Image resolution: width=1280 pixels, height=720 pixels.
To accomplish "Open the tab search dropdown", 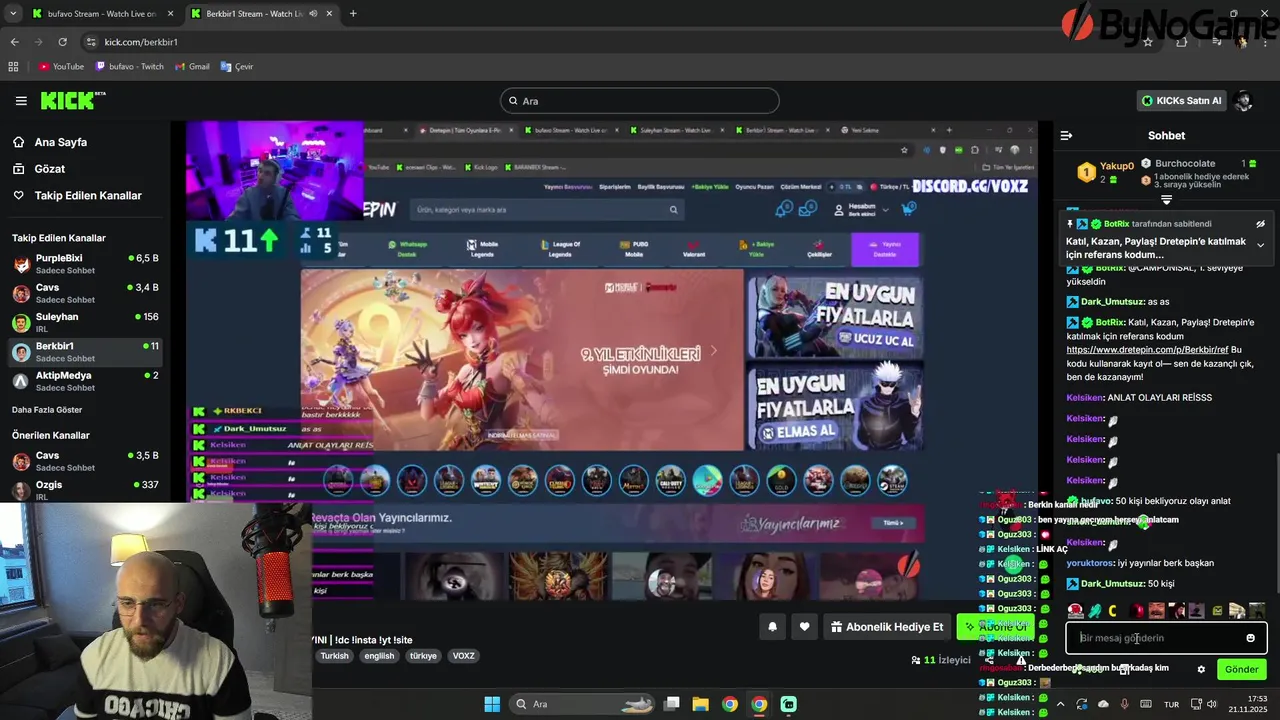I will (x=13, y=14).
